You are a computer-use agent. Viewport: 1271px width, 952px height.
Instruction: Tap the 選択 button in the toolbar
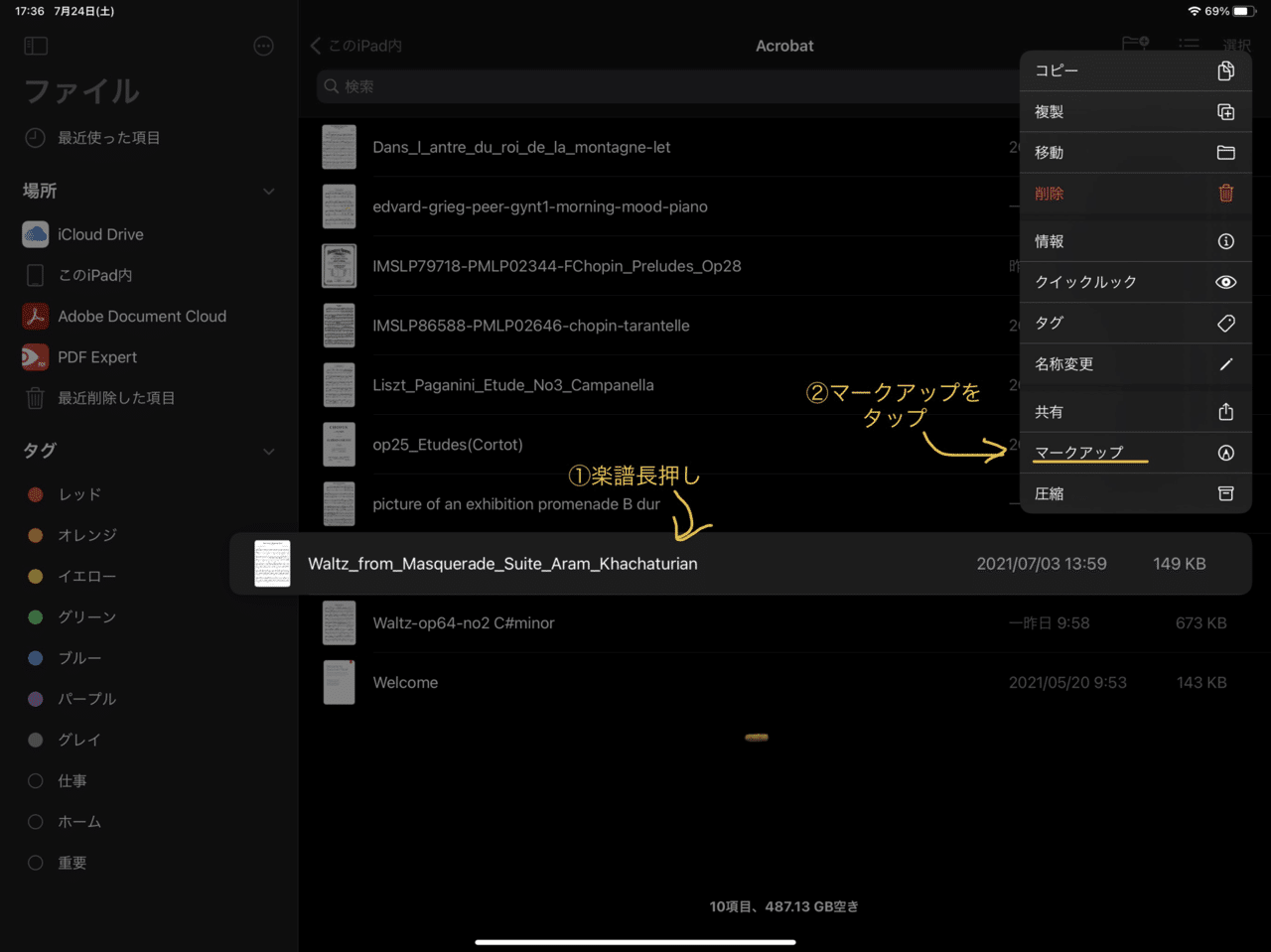[1237, 46]
